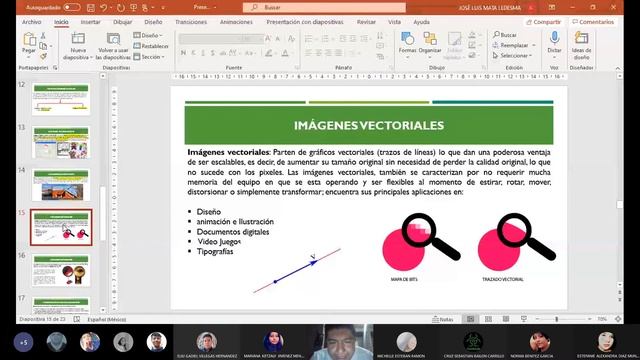Switch to Reading view icon
This screenshot has width=640, height=360.
[x=506, y=319]
